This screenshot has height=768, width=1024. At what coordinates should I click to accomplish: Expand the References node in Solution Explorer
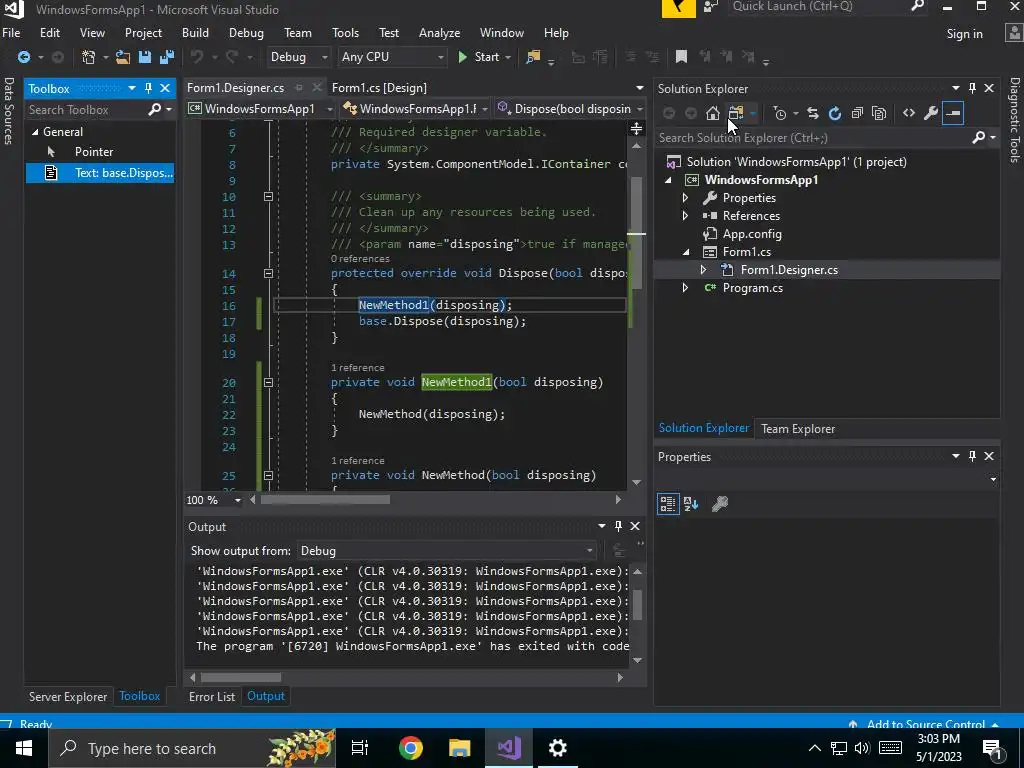click(685, 216)
